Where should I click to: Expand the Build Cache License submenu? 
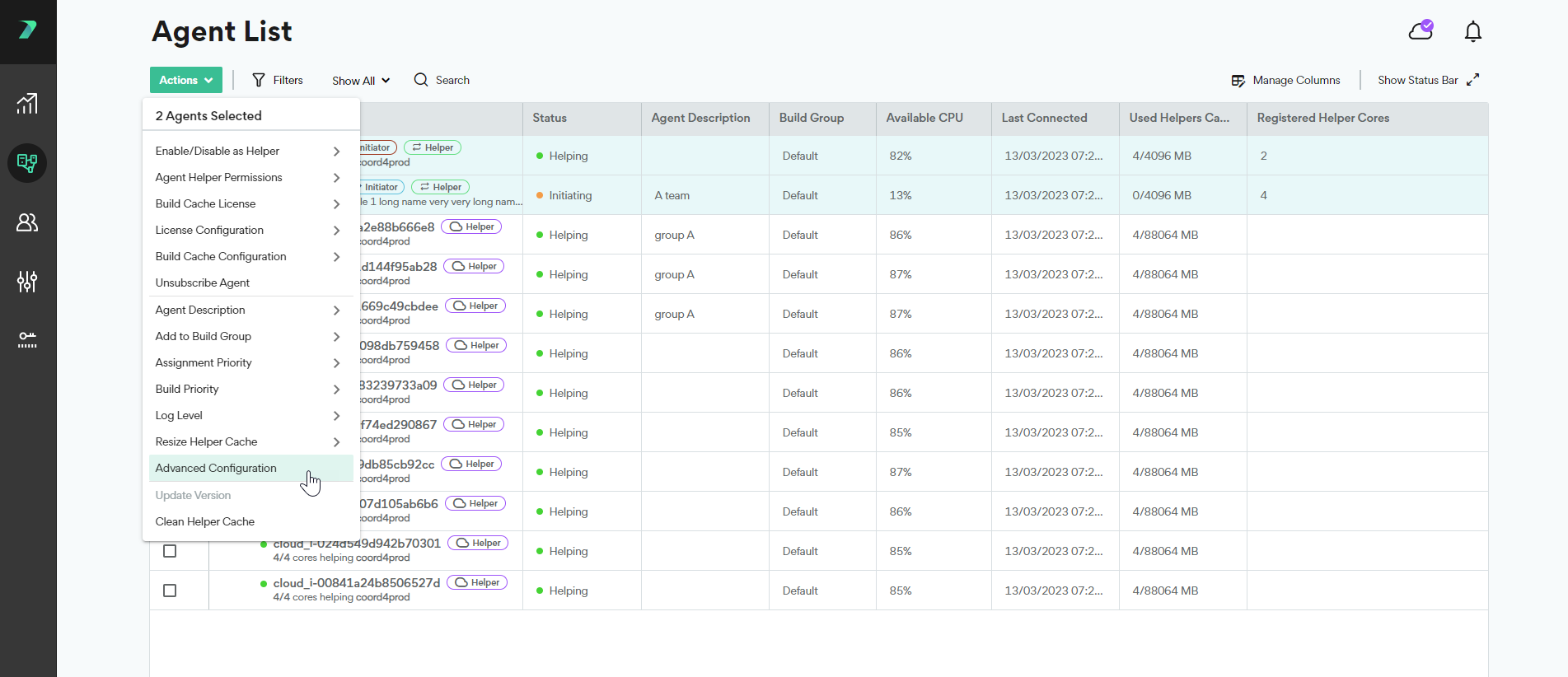(247, 203)
